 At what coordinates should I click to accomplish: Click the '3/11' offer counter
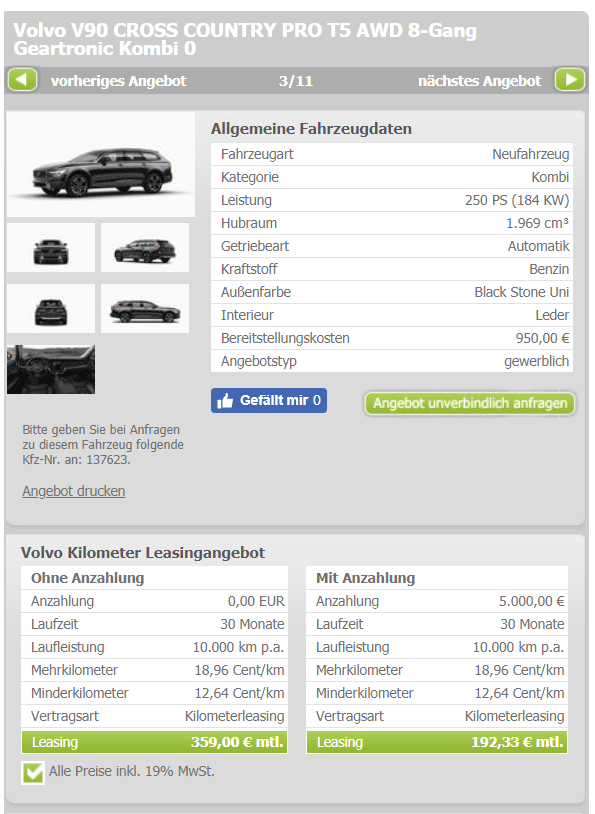pos(295,81)
